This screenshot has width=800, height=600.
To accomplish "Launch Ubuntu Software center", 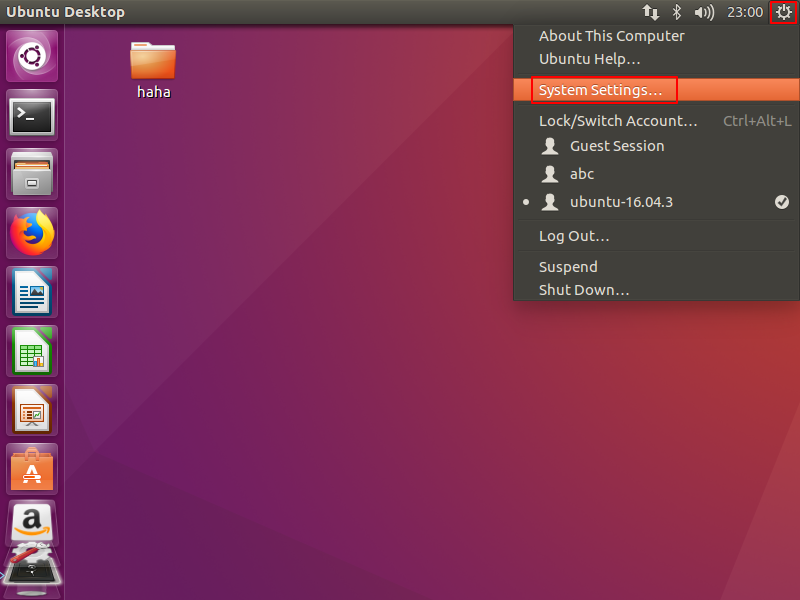I will coord(32,469).
